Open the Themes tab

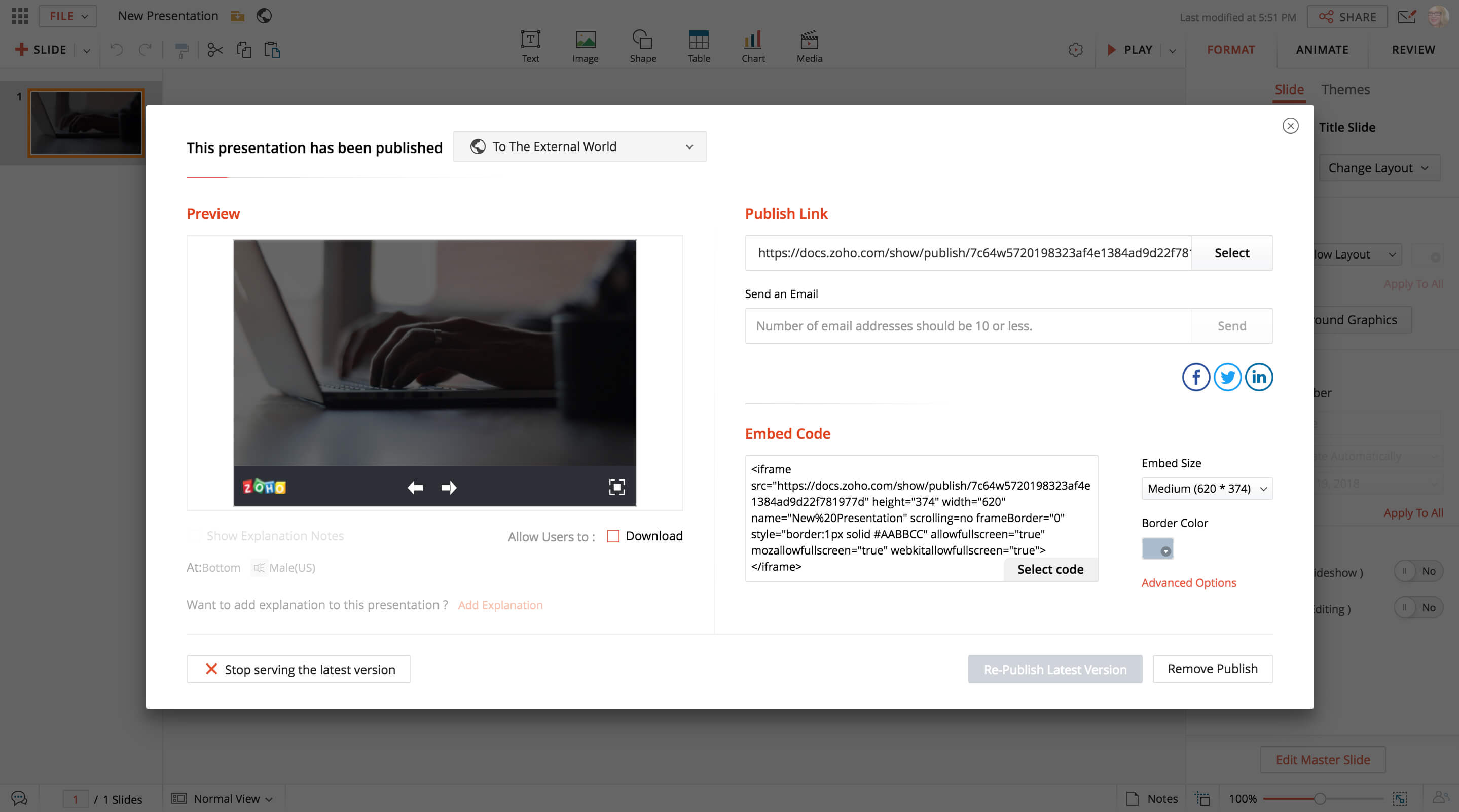point(1345,90)
